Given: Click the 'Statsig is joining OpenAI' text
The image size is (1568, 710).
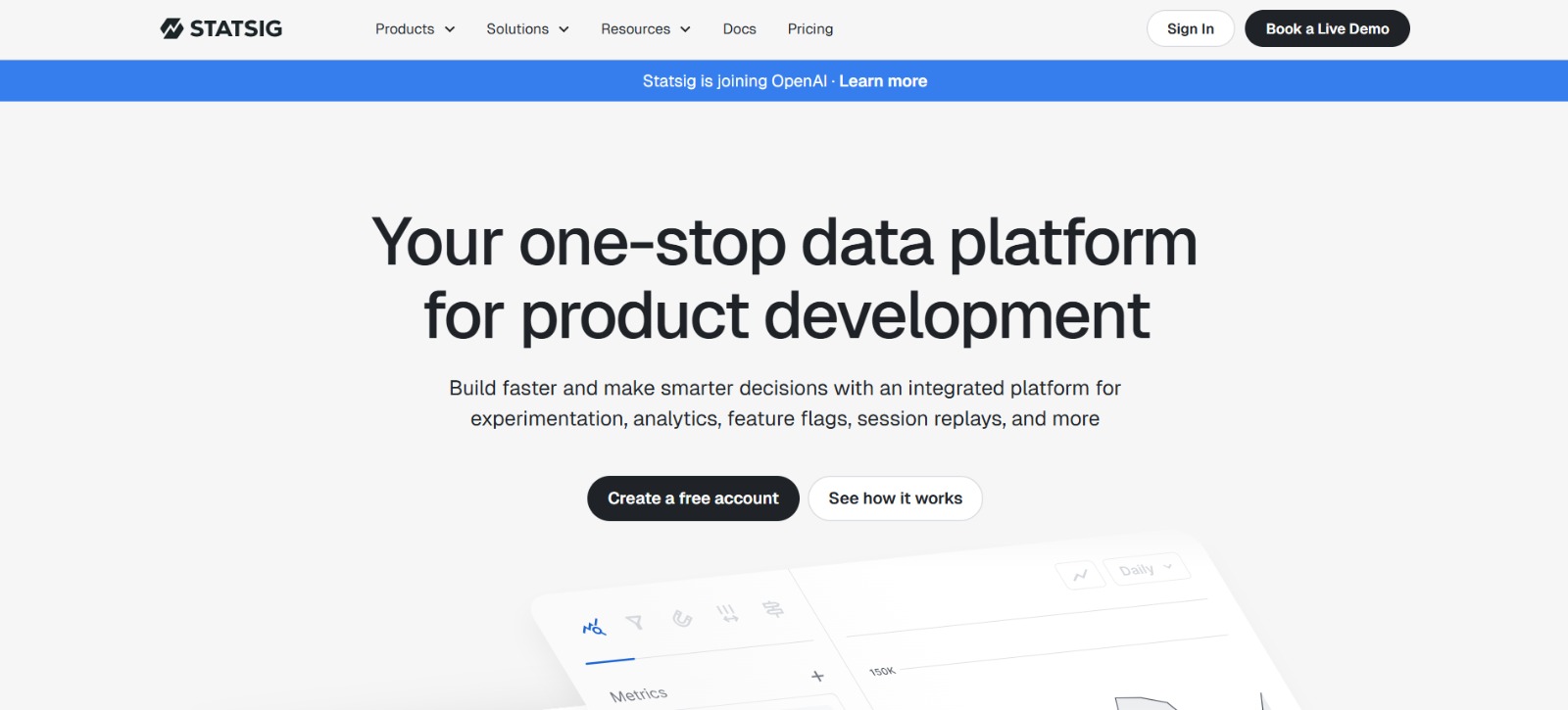Looking at the screenshot, I should [735, 81].
